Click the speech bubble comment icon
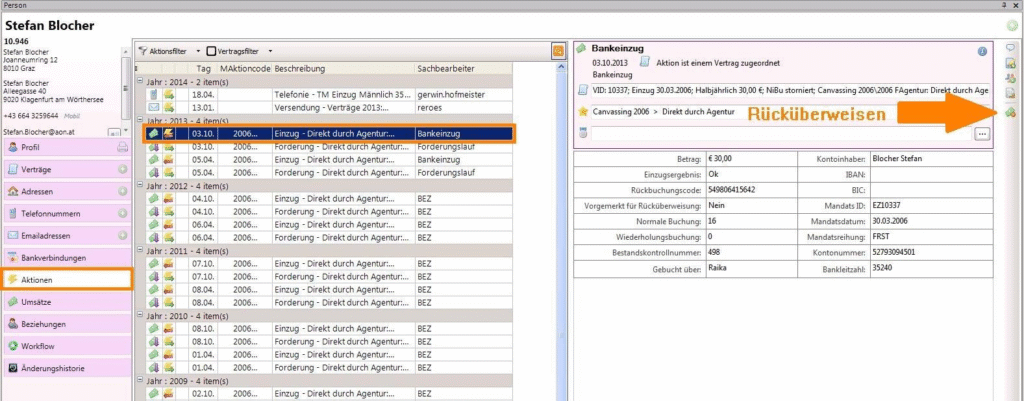 pos(1010,48)
